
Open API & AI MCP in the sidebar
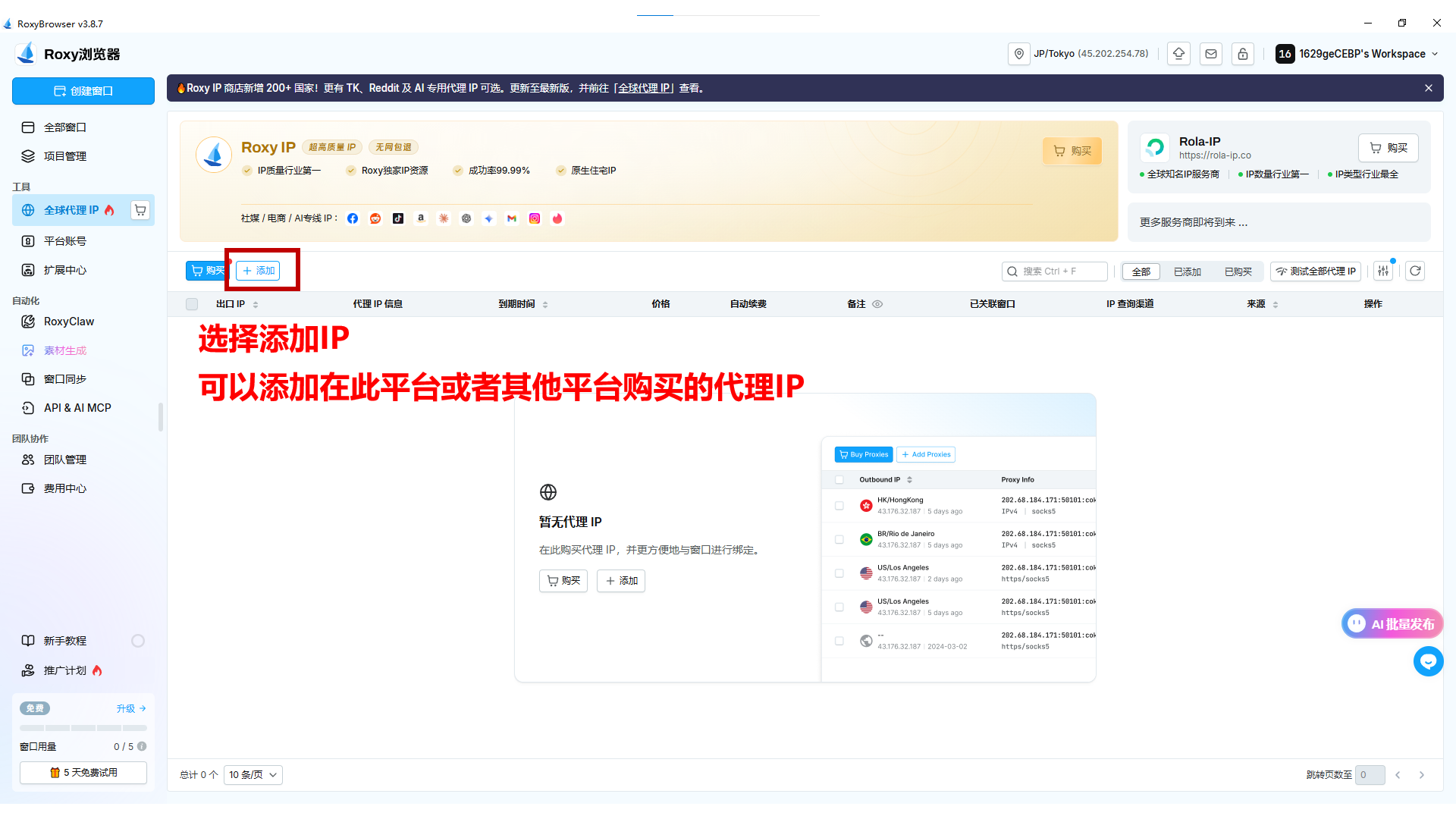point(83,408)
